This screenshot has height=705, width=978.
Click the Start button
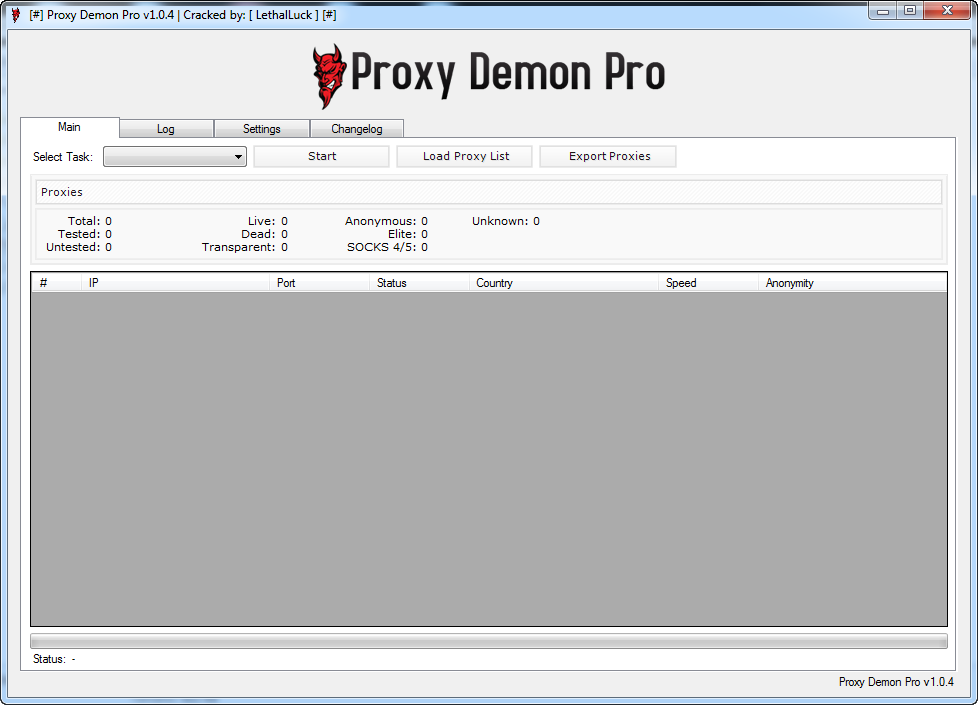tap(322, 157)
